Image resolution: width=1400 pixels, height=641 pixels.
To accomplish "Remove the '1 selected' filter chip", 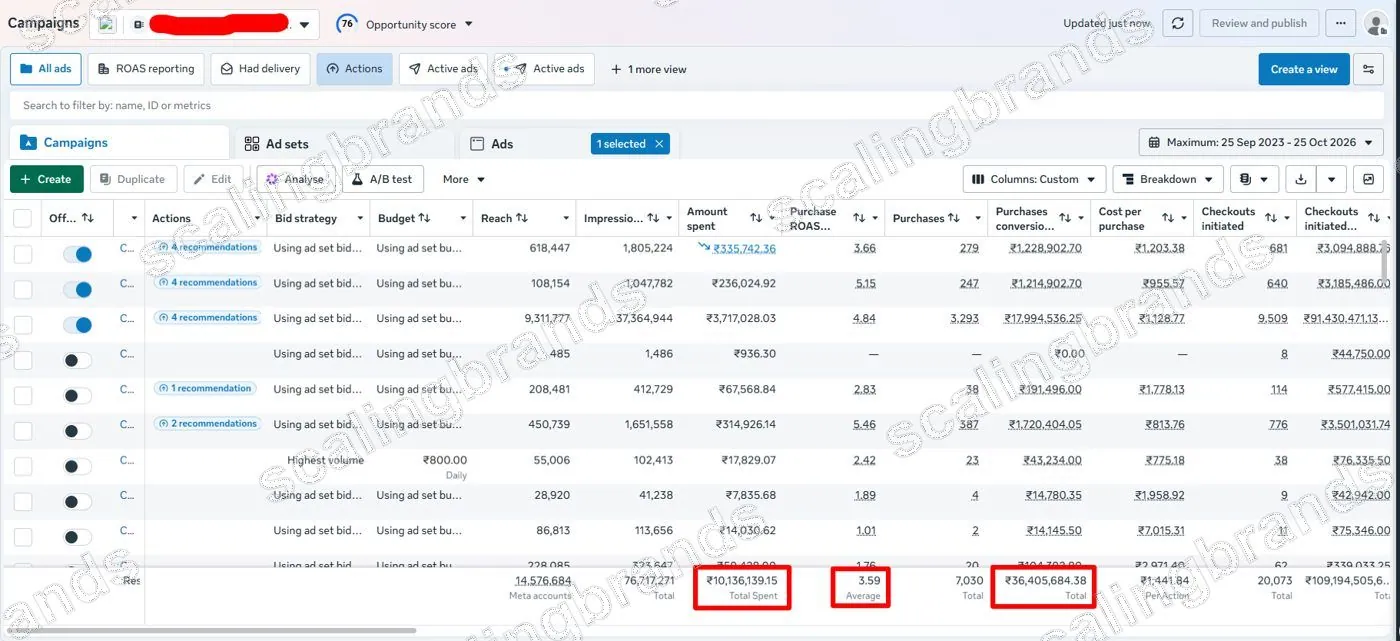I will [x=659, y=144].
